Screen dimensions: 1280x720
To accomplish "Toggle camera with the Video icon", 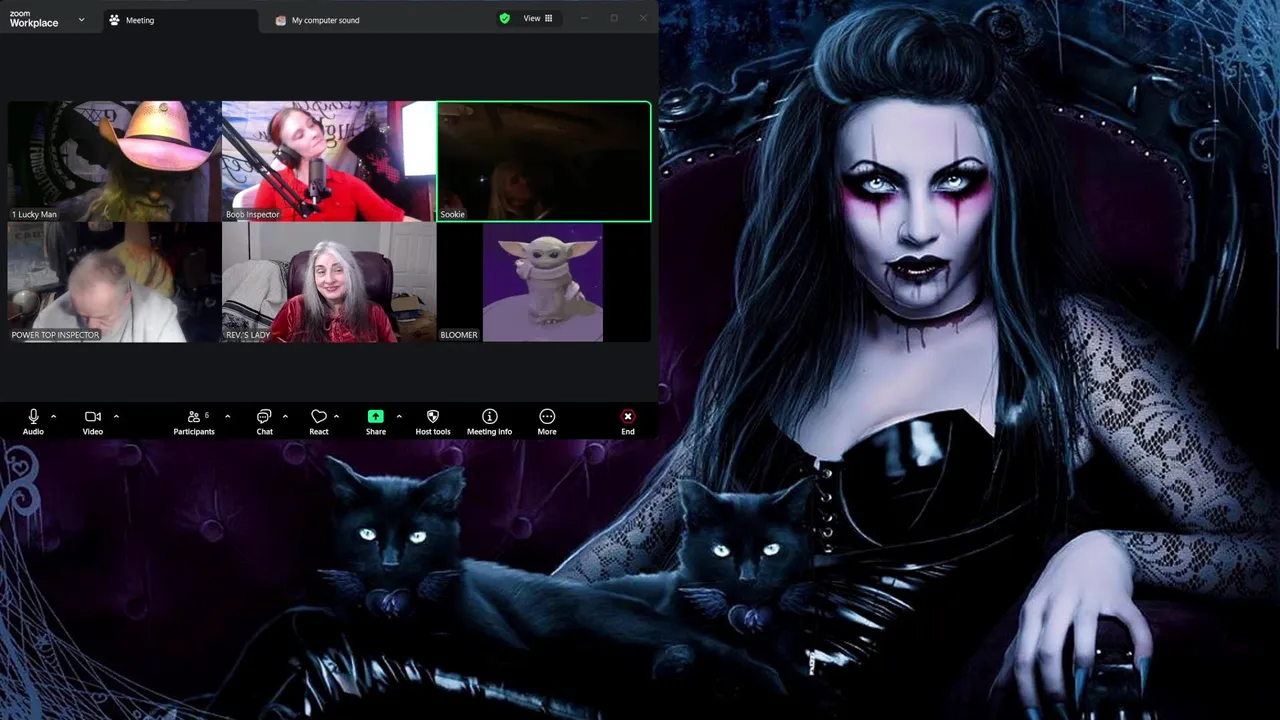I will [x=93, y=421].
